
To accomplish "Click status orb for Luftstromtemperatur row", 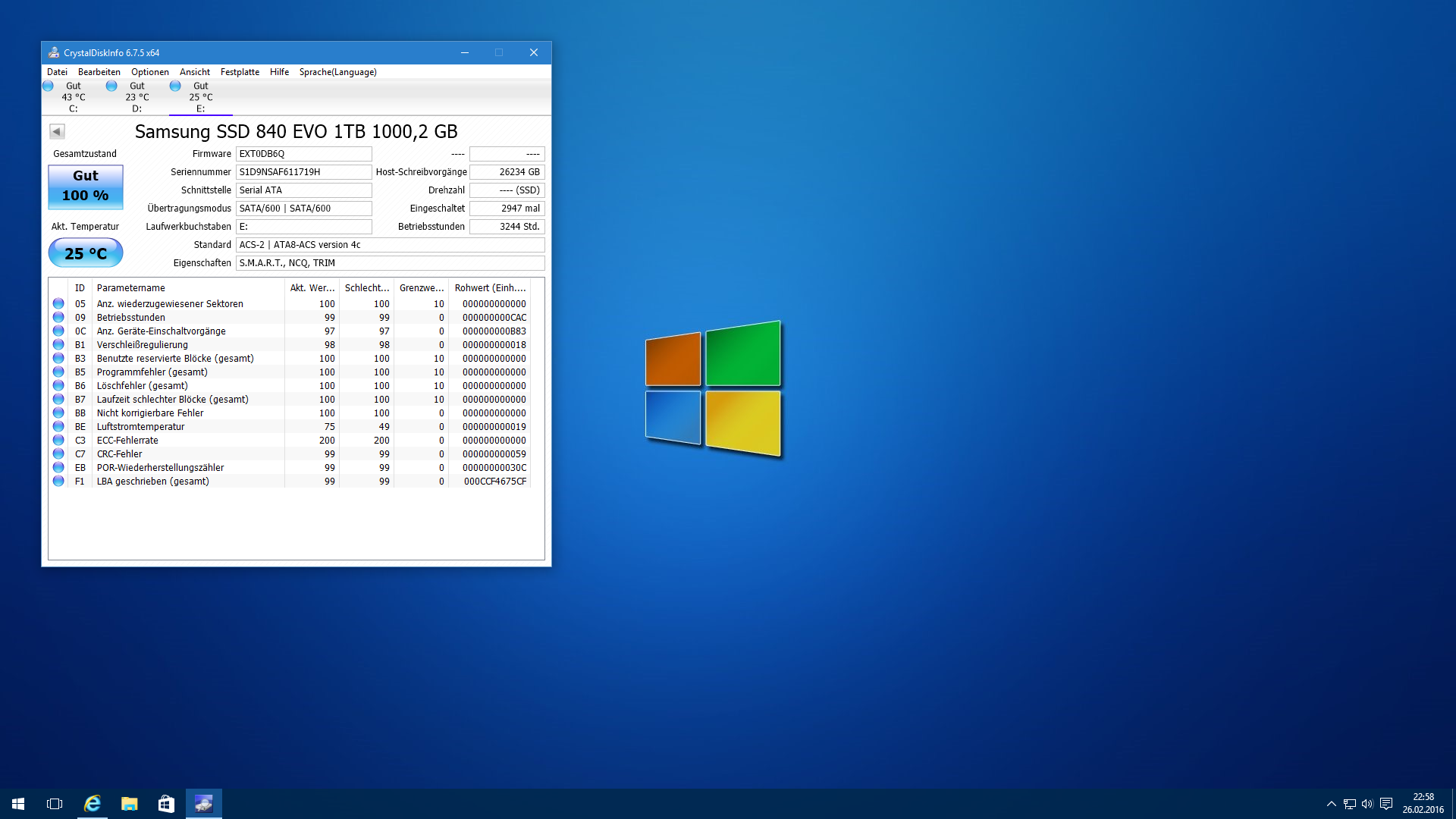I will click(x=58, y=426).
